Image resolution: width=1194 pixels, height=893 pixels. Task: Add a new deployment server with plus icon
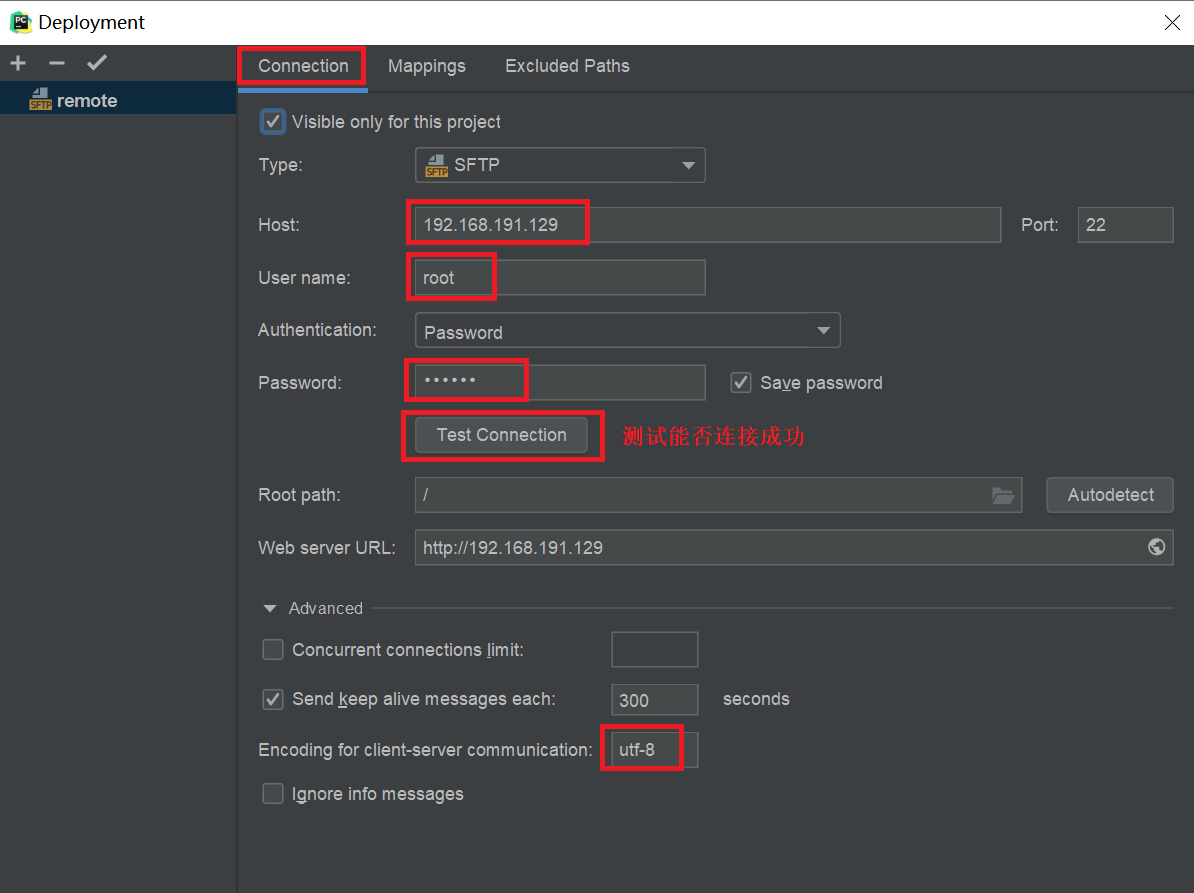[18, 63]
